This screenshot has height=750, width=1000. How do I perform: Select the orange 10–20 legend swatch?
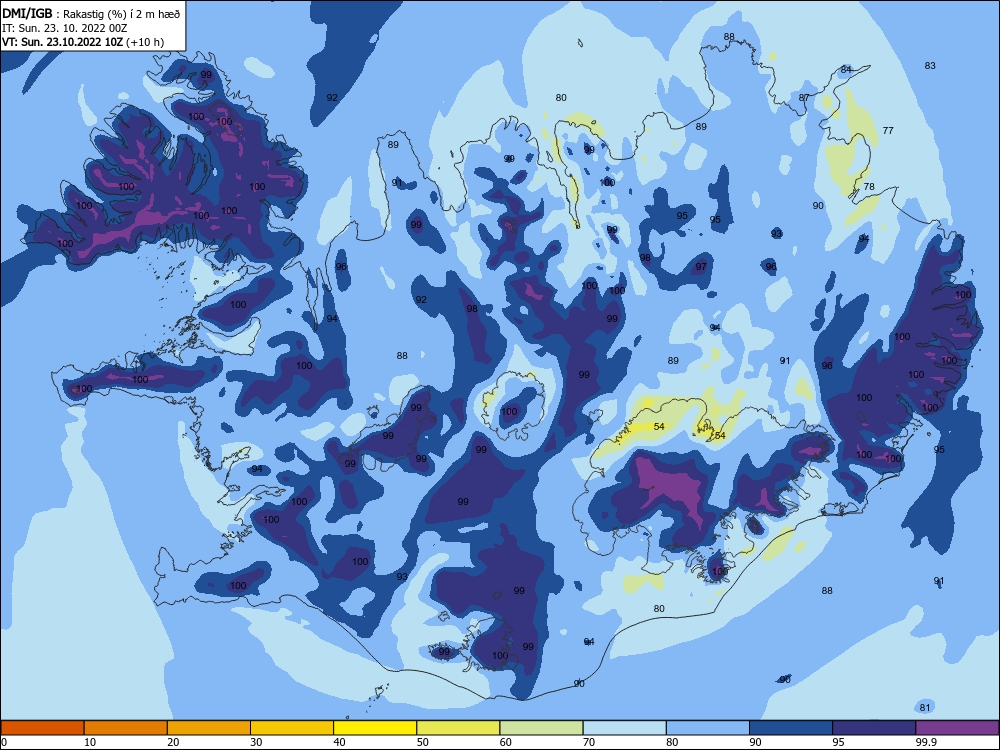coord(126,728)
